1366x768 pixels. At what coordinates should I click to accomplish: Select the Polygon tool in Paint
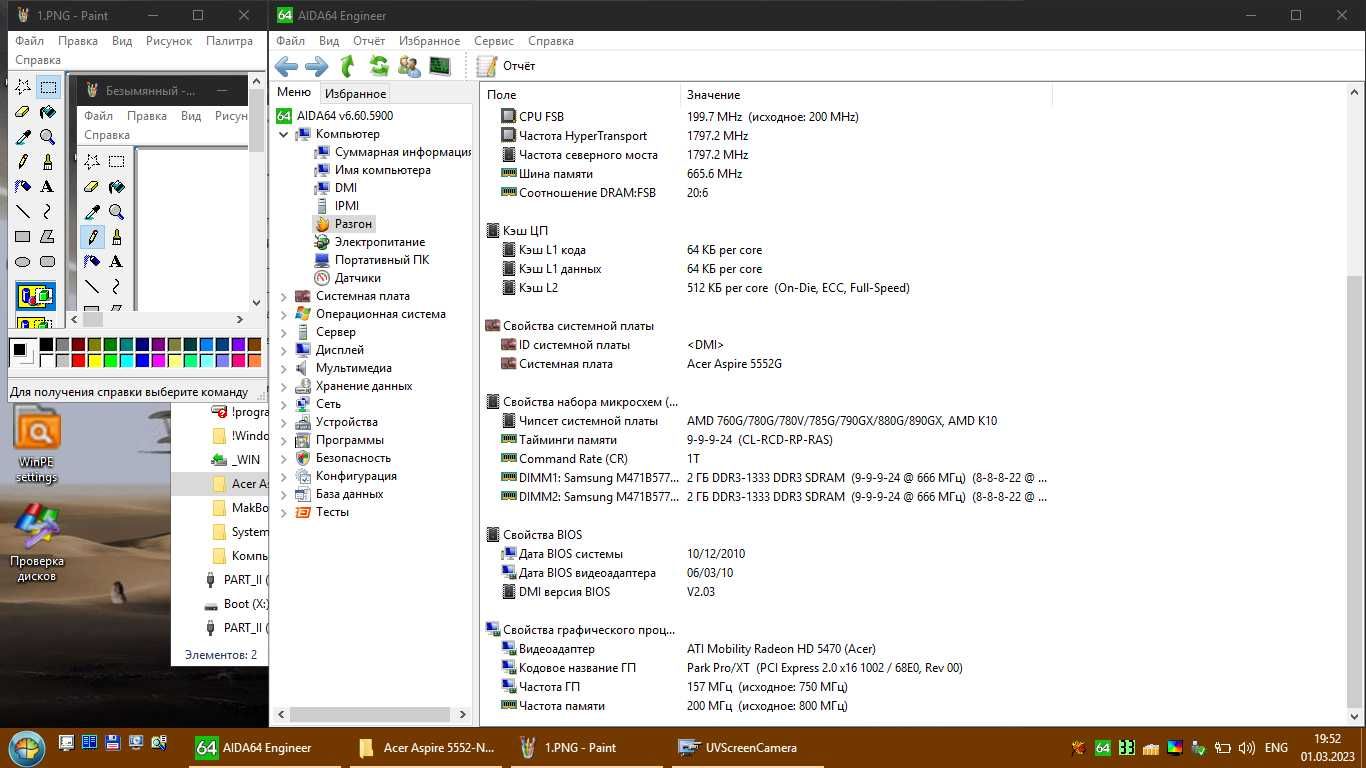click(x=47, y=237)
